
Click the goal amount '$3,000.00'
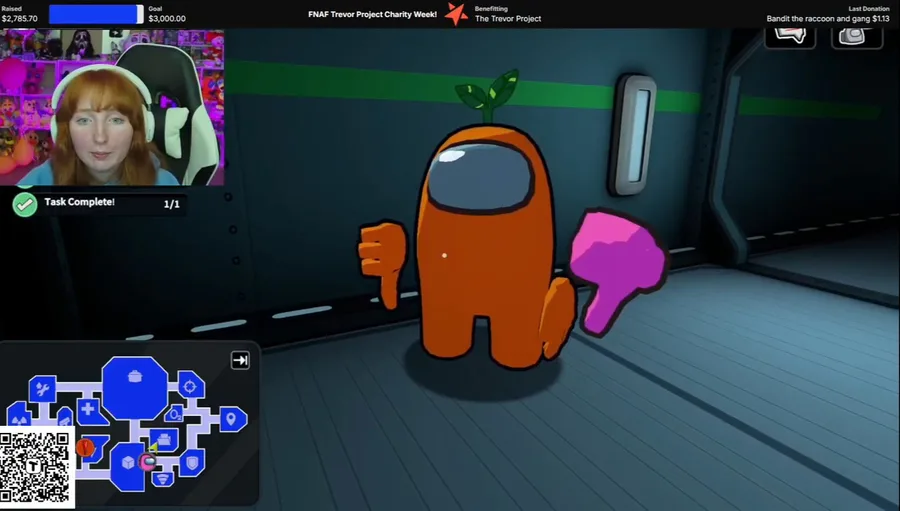pos(167,18)
